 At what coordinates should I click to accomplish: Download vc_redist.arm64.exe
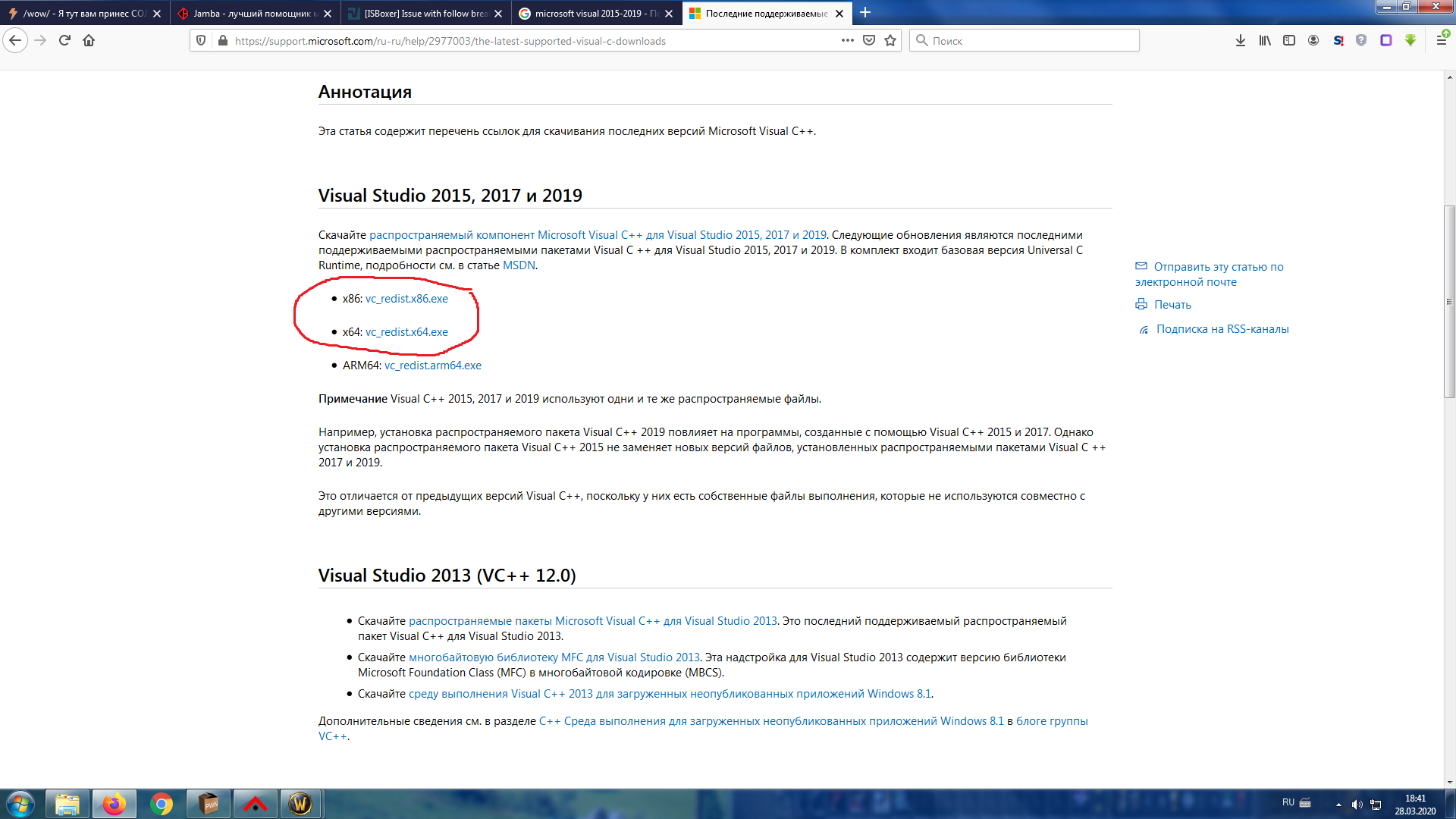(x=433, y=366)
